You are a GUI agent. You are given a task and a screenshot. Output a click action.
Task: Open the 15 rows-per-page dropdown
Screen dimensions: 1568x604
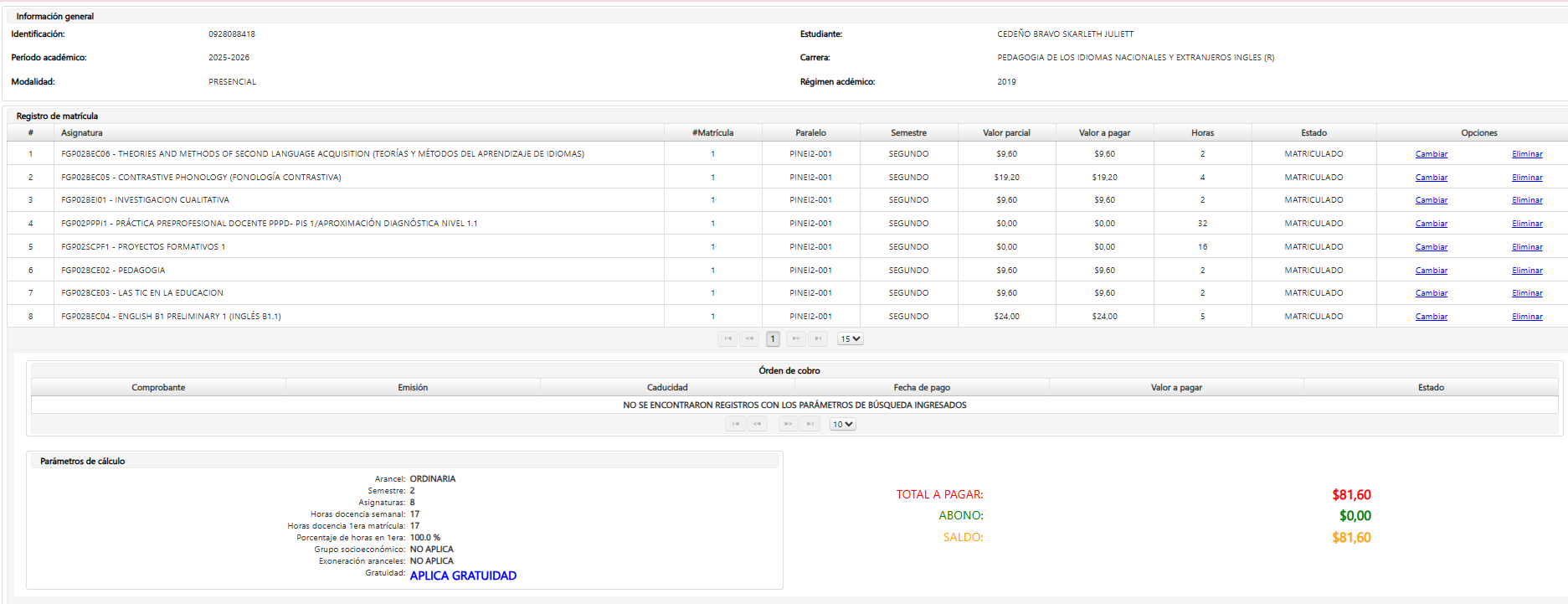[x=850, y=339]
